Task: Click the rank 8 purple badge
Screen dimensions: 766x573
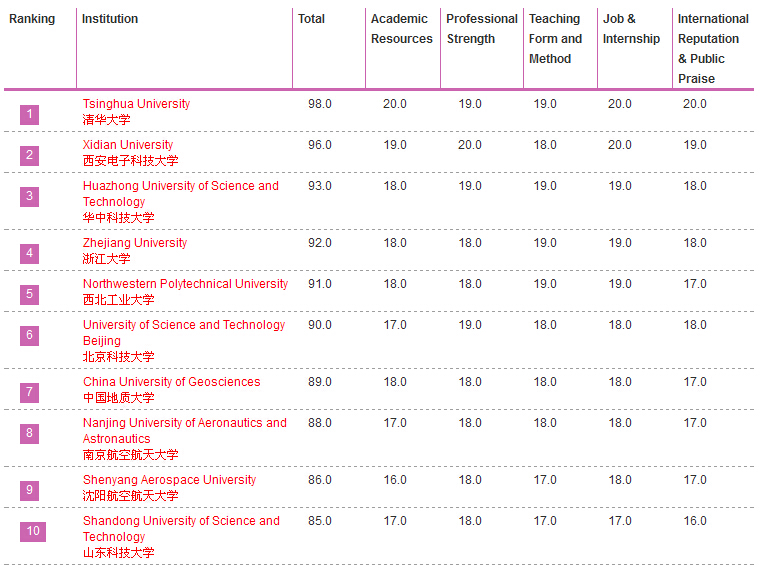Action: point(29,434)
